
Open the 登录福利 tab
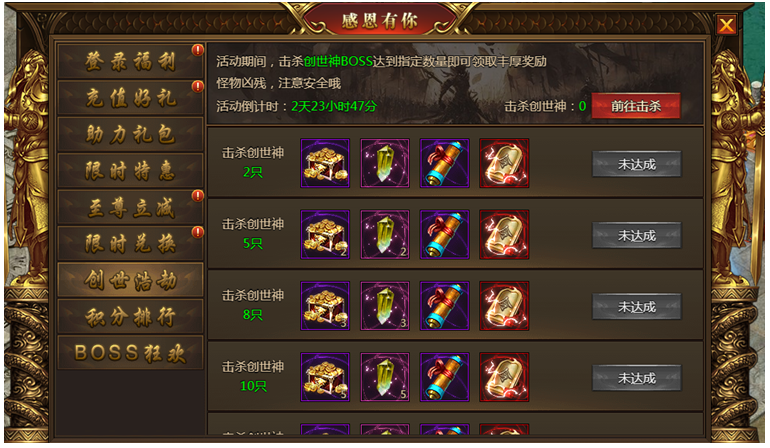tap(130, 61)
